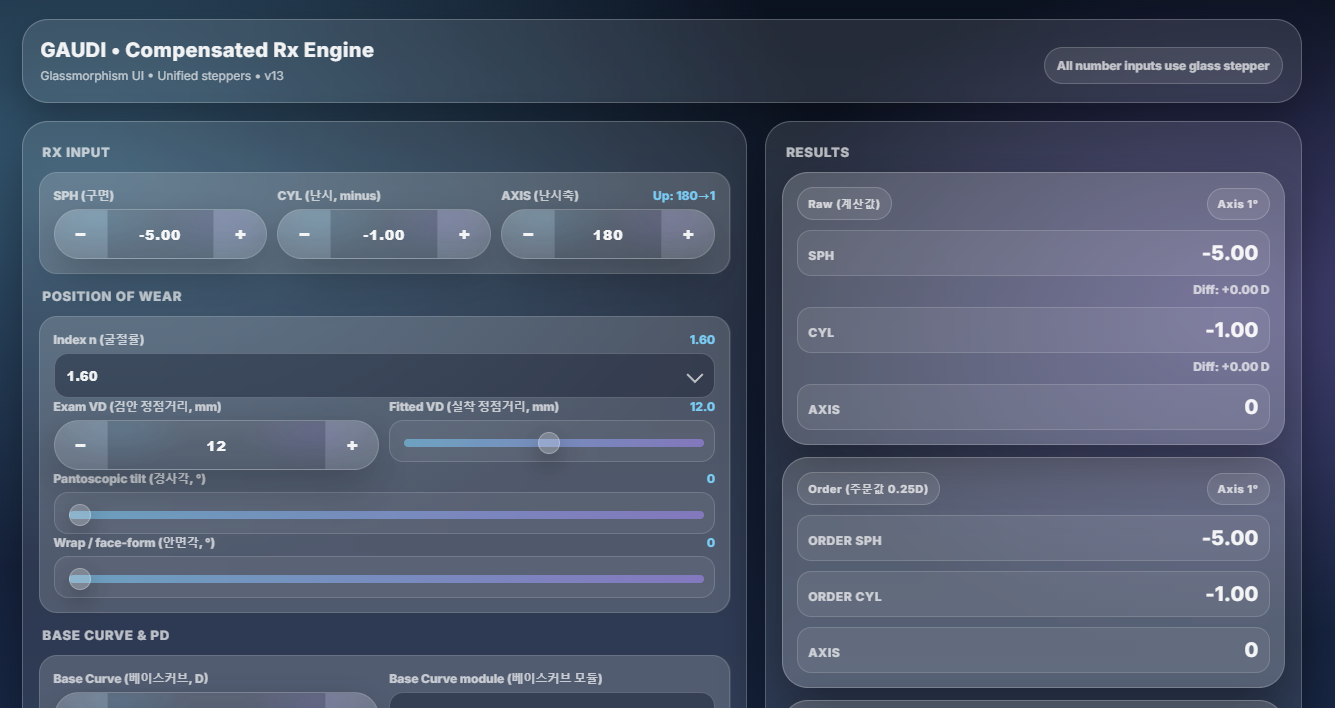Open the Index n dropdown
Screen dimensions: 1335x708
(x=384, y=376)
